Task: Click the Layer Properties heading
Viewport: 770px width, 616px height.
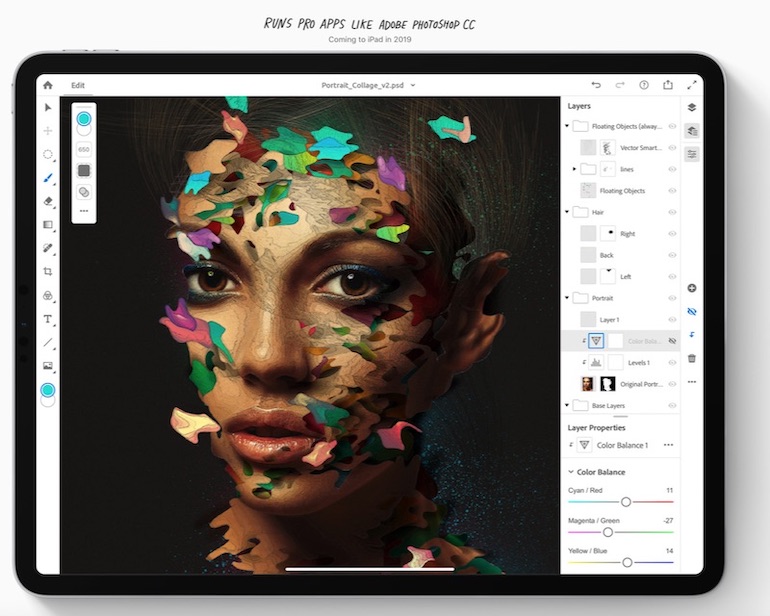Action: (596, 428)
